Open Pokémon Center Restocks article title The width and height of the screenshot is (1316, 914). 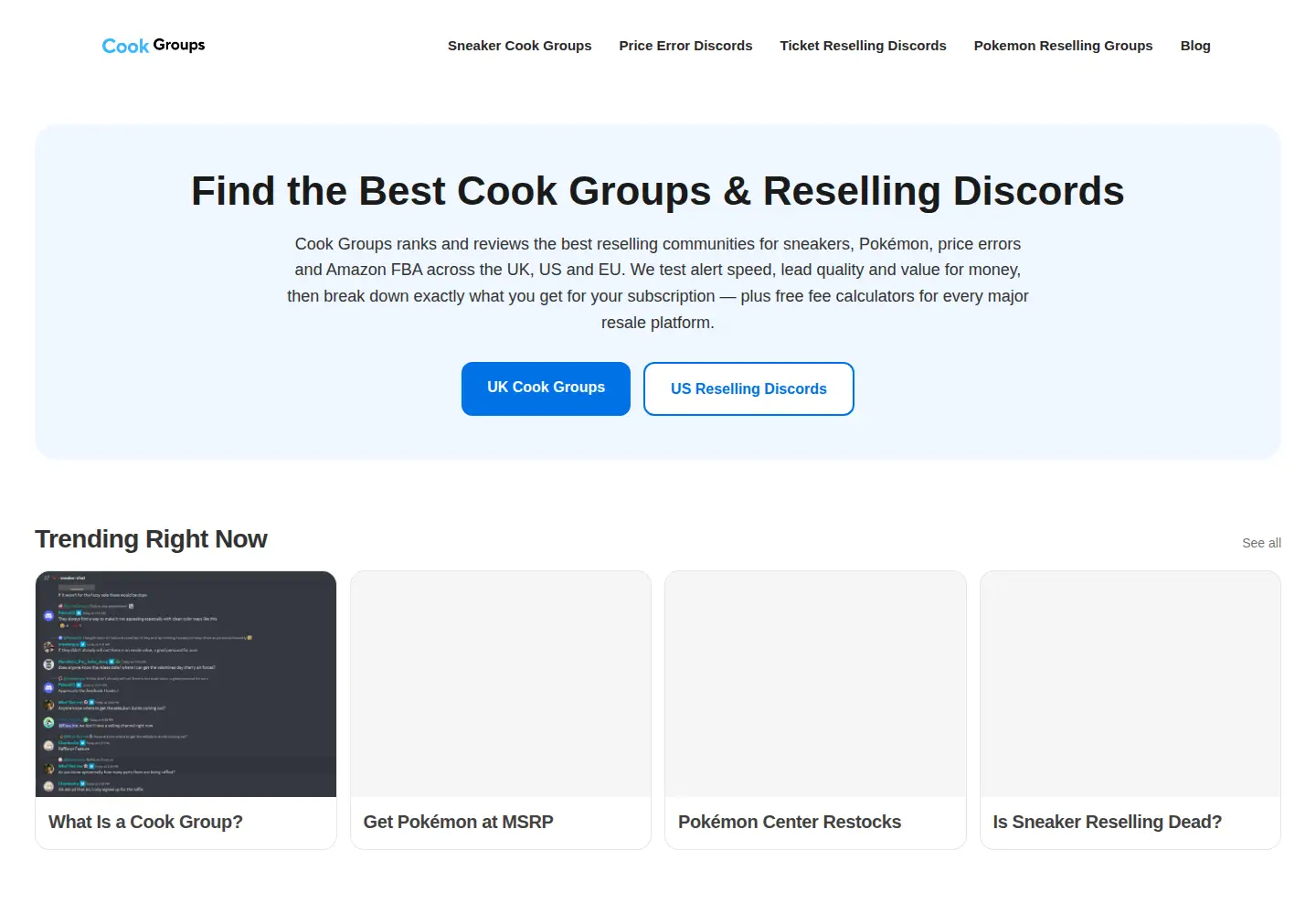coord(790,822)
